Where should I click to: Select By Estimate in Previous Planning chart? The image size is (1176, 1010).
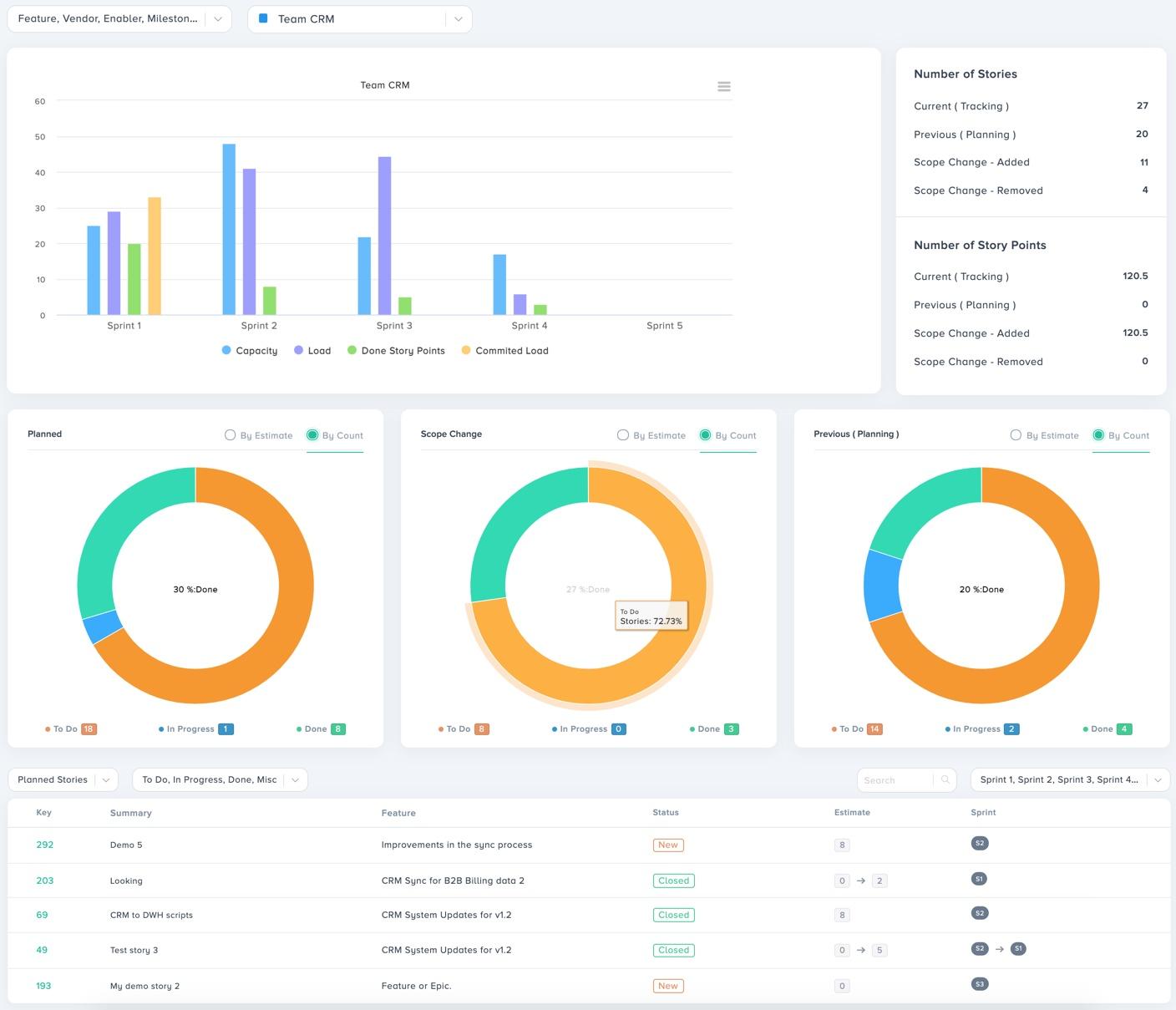1045,435
